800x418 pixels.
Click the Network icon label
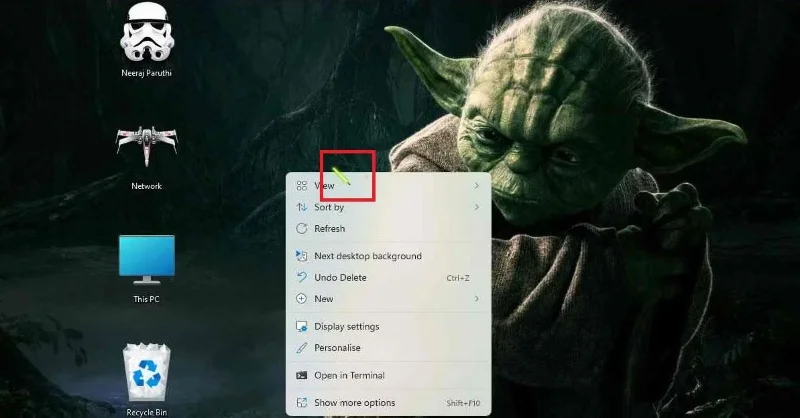coord(147,186)
